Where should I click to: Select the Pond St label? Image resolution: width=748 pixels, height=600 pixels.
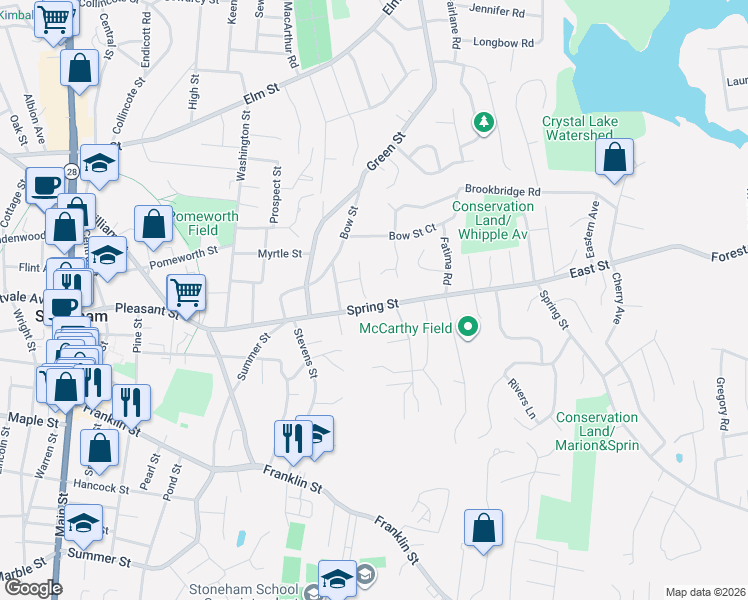[x=172, y=482]
